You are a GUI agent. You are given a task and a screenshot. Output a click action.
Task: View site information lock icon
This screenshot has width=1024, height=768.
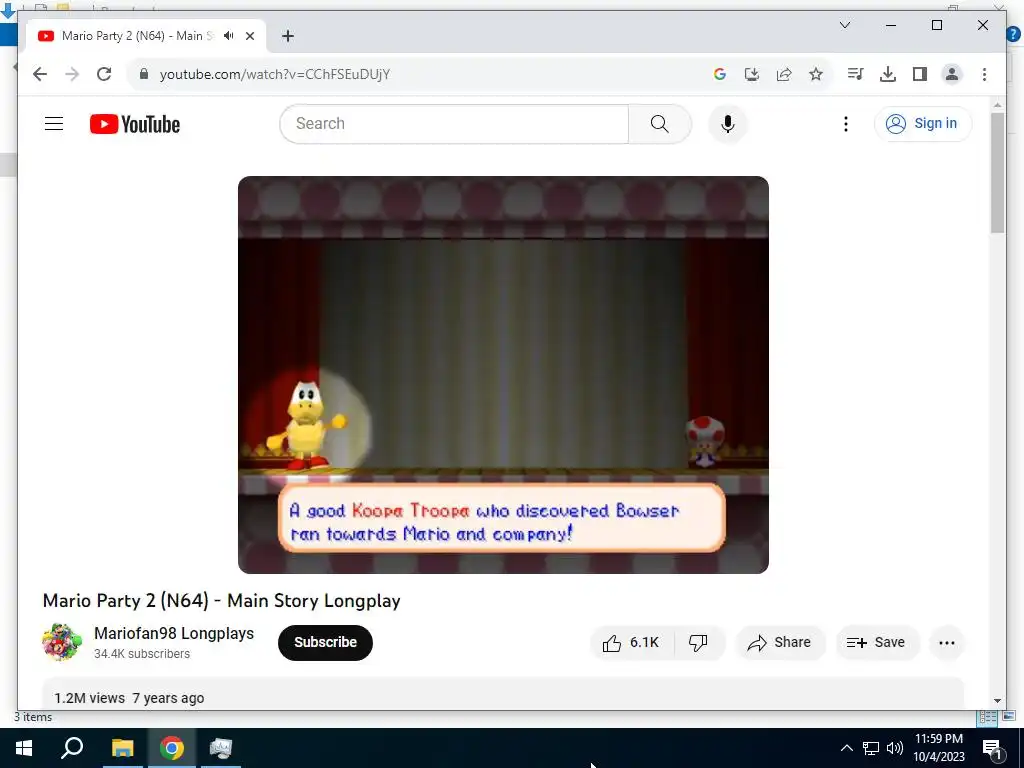click(144, 74)
